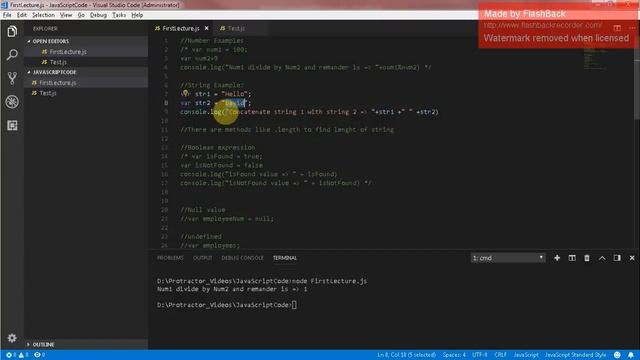Select terminal dropdown showing 1: cmd
This screenshot has width=640, height=360.
(x=508, y=258)
